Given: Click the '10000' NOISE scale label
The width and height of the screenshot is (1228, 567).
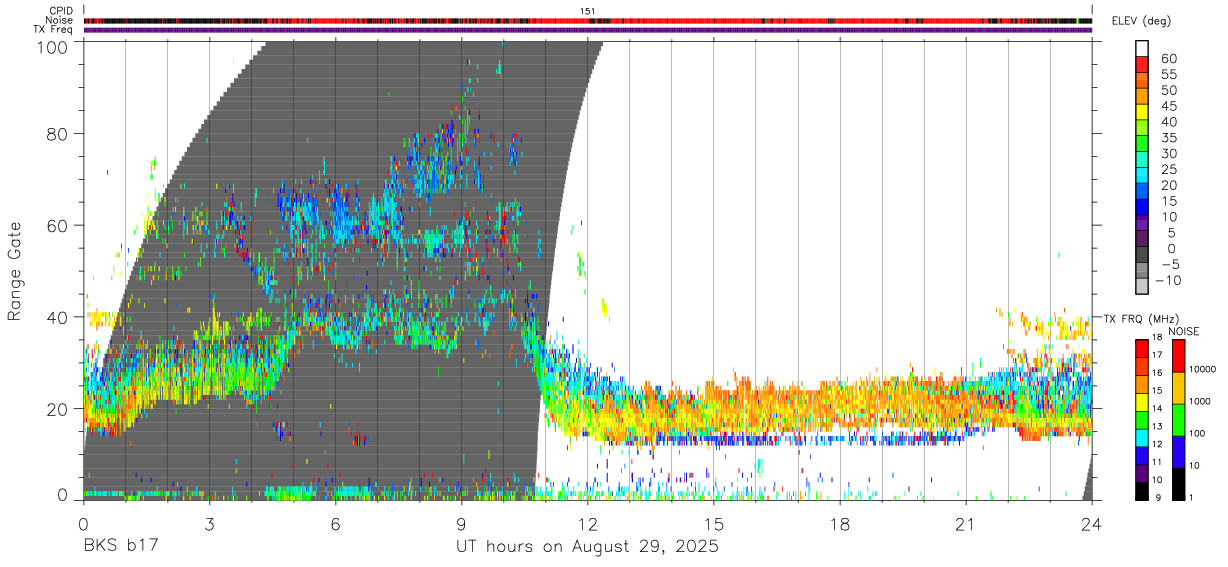Looking at the screenshot, I should (x=1203, y=370).
